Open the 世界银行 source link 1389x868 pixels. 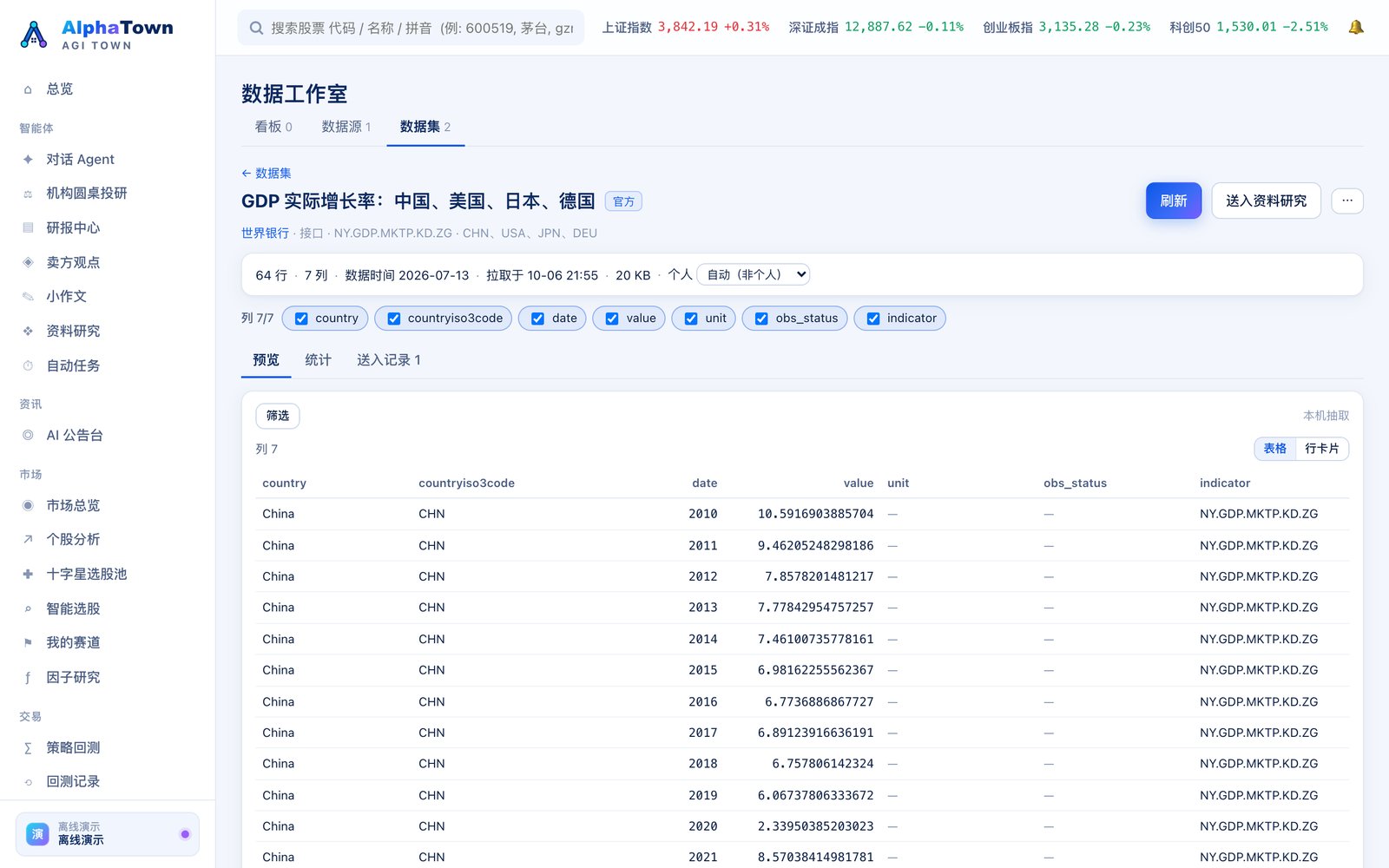tap(265, 233)
